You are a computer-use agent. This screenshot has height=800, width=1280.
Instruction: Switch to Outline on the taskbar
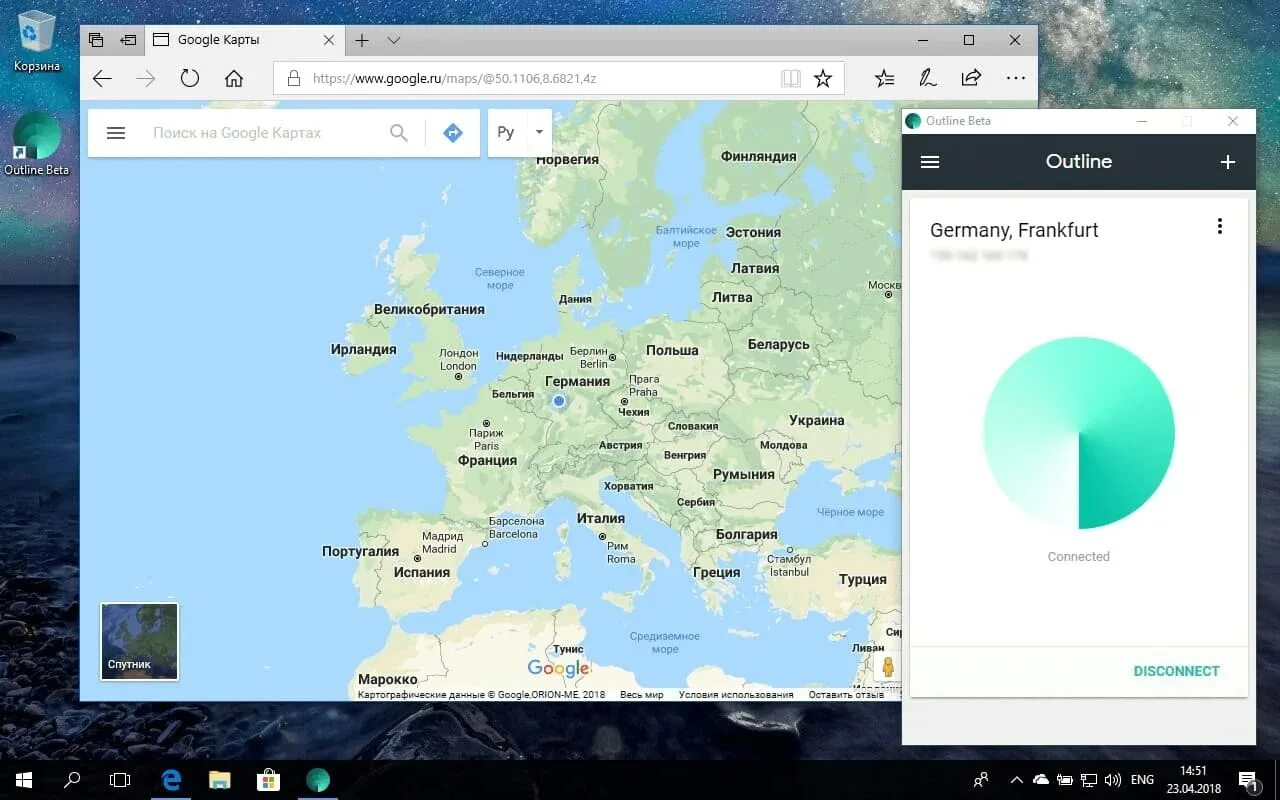tap(317, 780)
